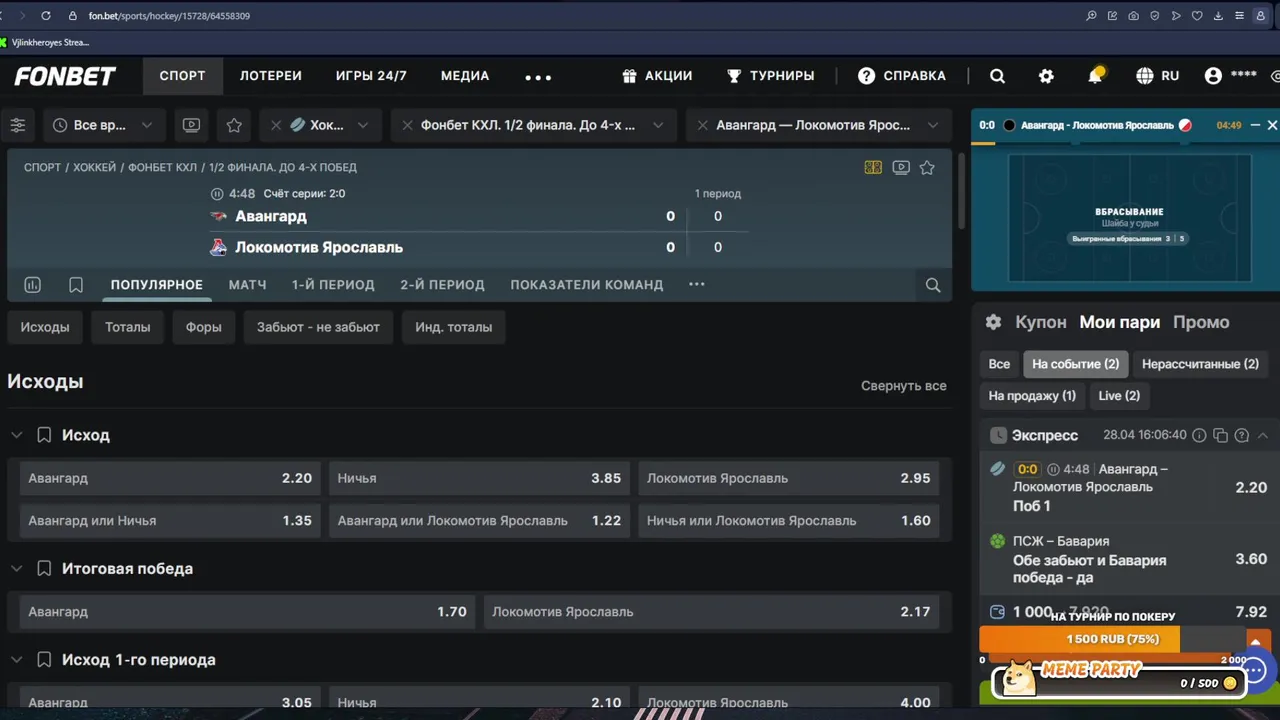Bet on Авангард outcome at 2.20
This screenshot has width=1280, height=720.
pyautogui.click(x=170, y=478)
